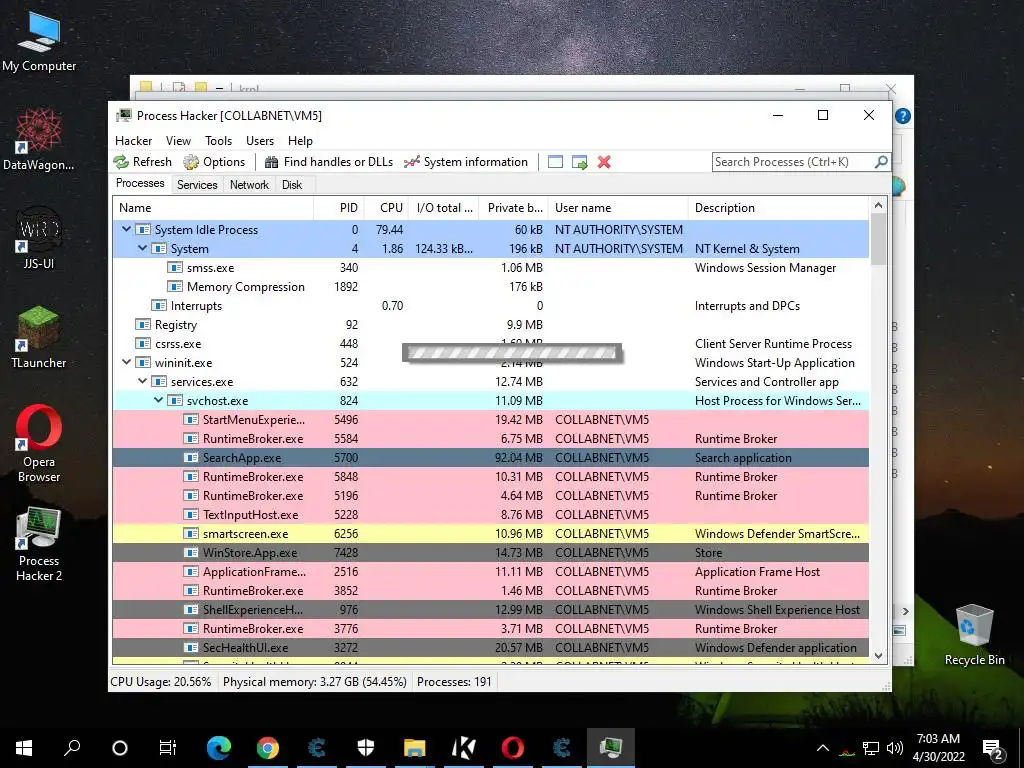
Task: Click the Processes count status entry
Action: [454, 681]
